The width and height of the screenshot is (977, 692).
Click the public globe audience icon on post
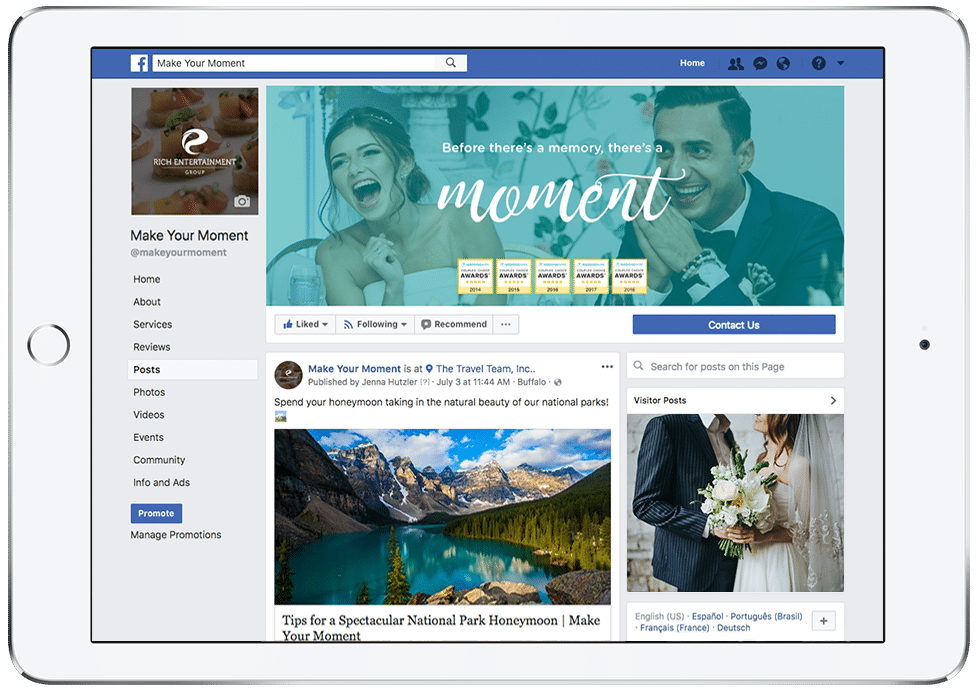pyautogui.click(x=558, y=382)
